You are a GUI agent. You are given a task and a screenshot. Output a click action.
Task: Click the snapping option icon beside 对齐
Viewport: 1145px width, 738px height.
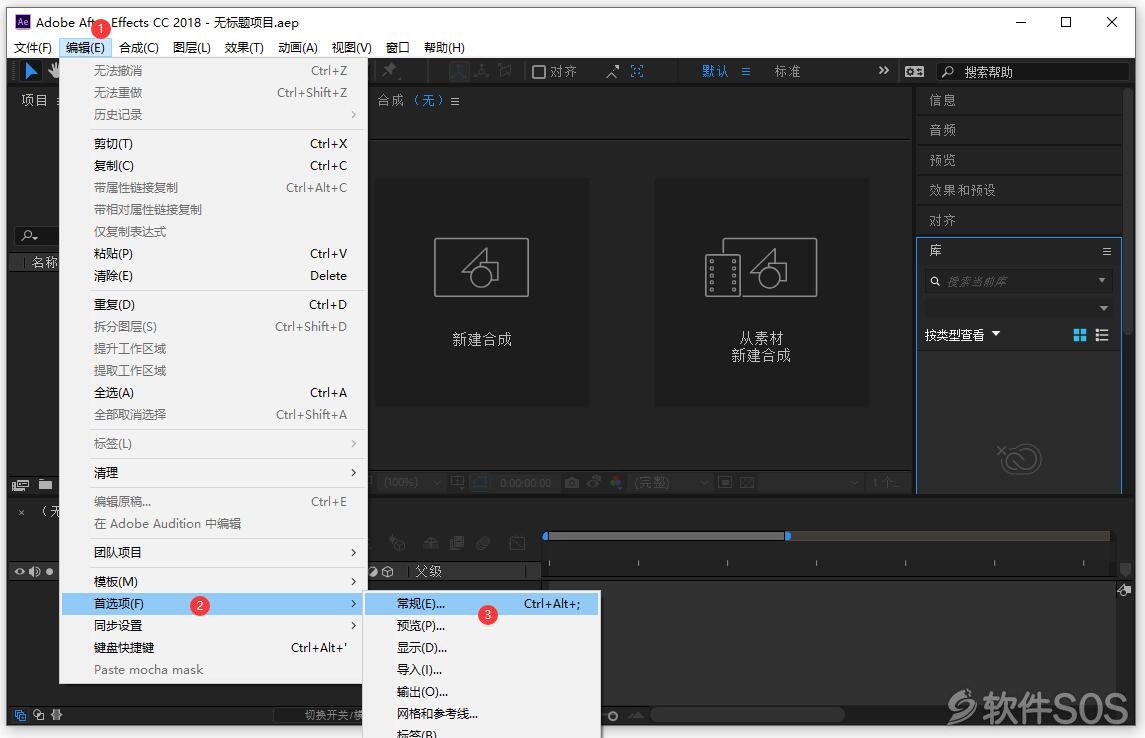point(612,72)
